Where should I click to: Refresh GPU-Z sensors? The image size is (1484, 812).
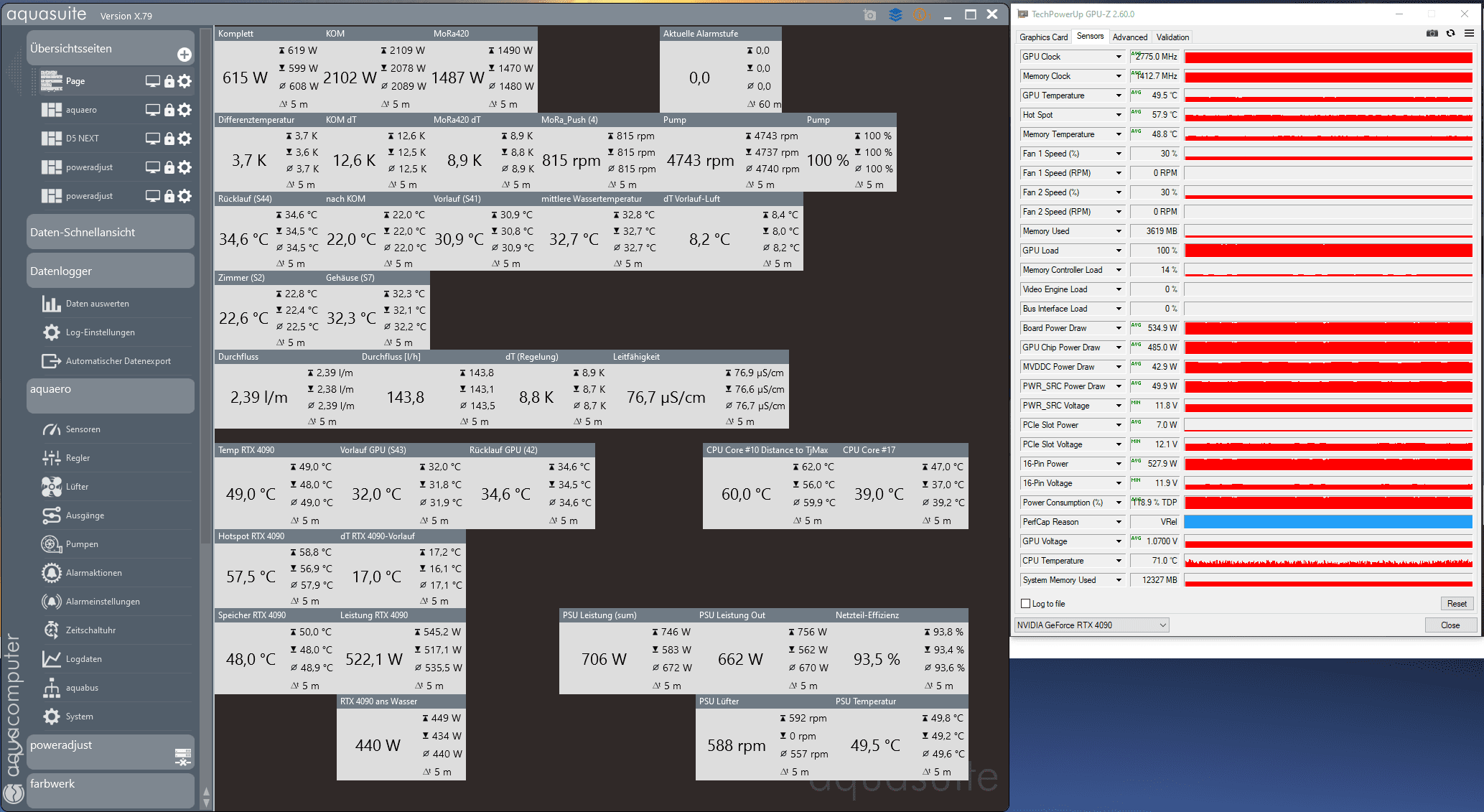[1450, 34]
